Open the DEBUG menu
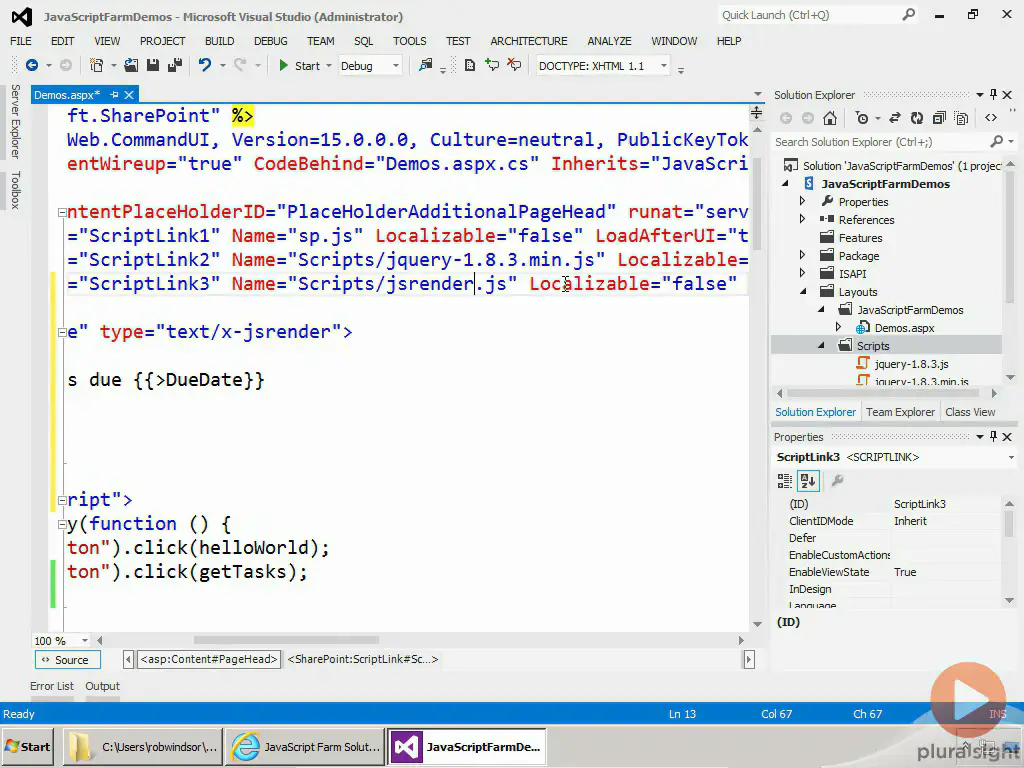 coord(270,40)
